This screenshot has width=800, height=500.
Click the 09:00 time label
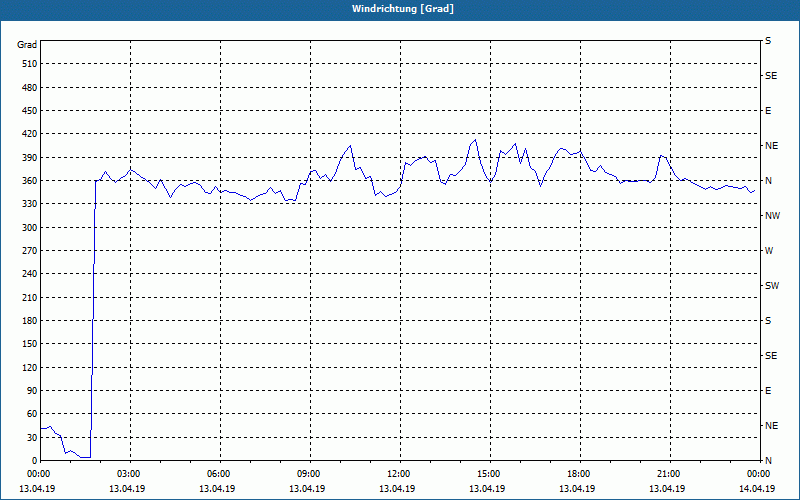pos(308,474)
